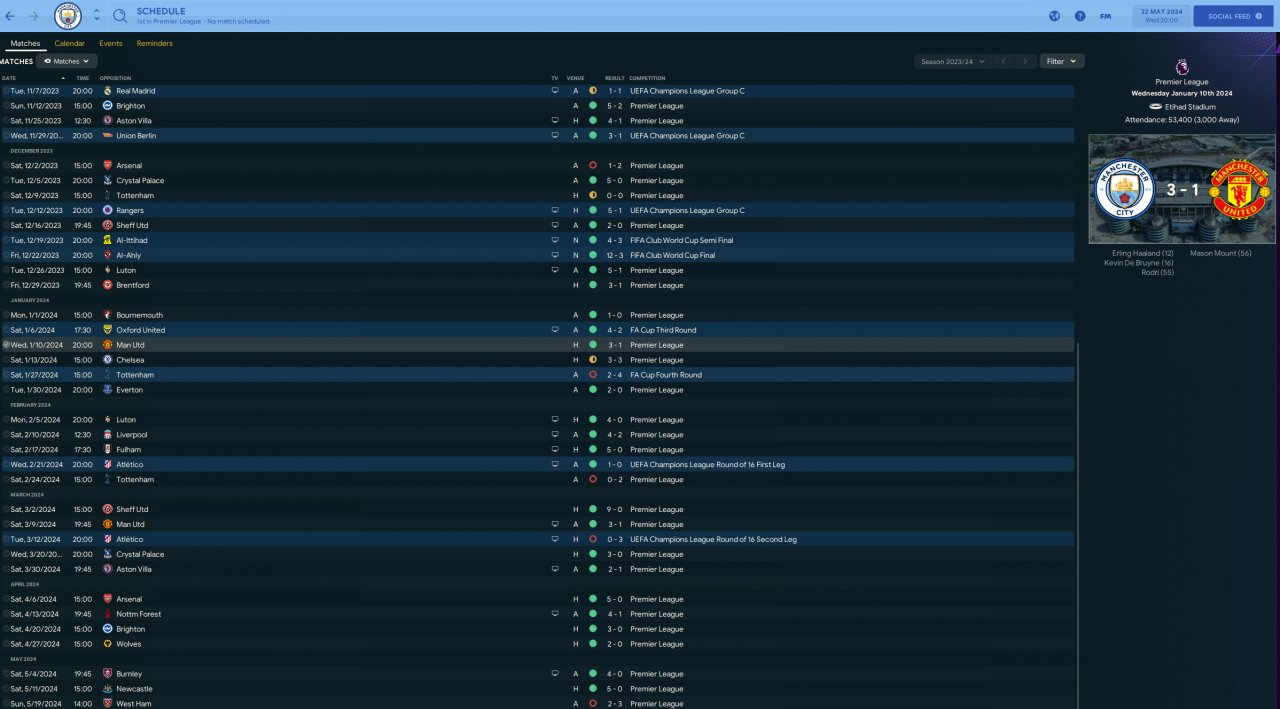Go forward with the right arrow

tap(34, 16)
